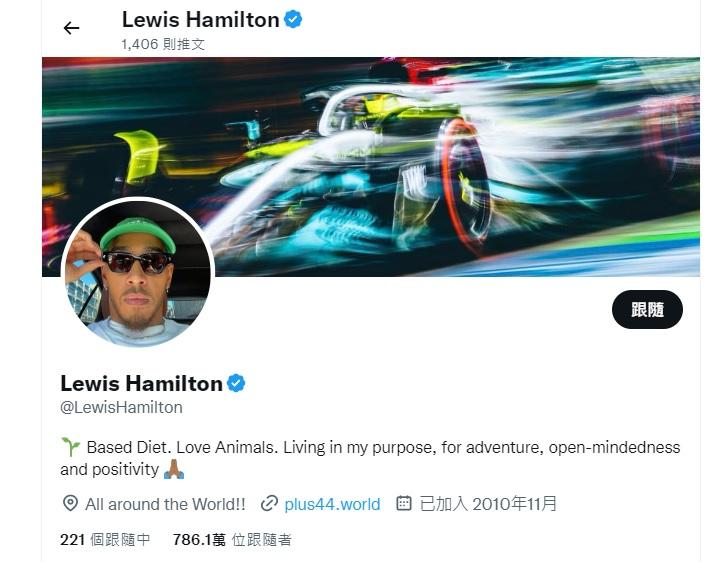
Task: Click the All around the World!! location text
Action: [x=165, y=504]
